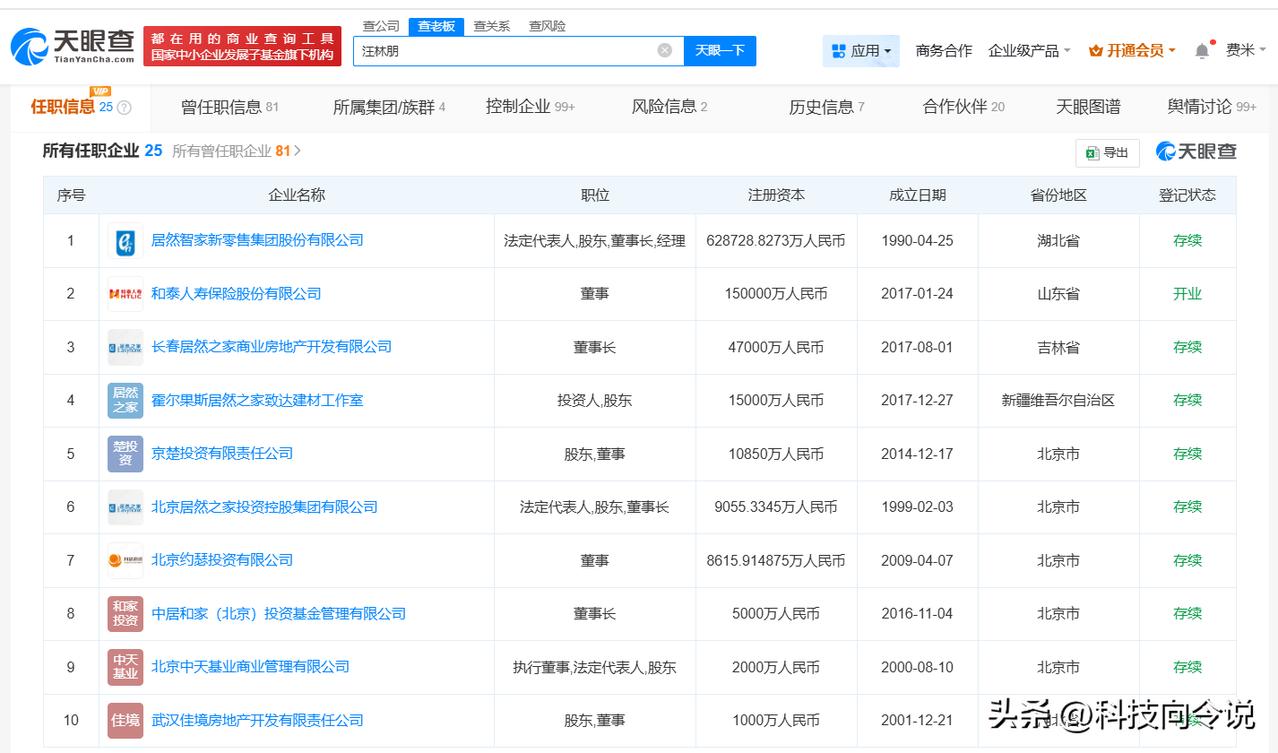Open the 佳境 logo tile

(x=125, y=720)
